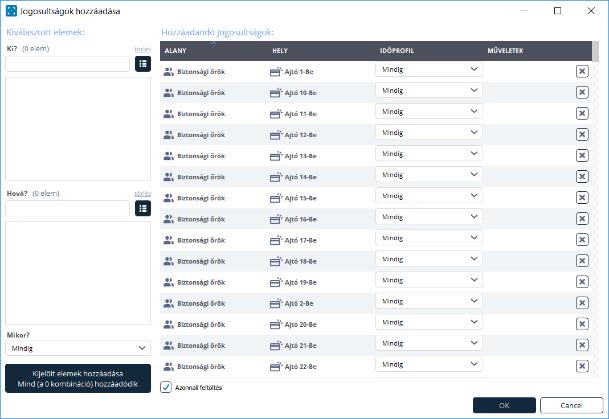The width and height of the screenshot is (609, 419).
Task: Confirm with the OK button
Action: pos(504,405)
